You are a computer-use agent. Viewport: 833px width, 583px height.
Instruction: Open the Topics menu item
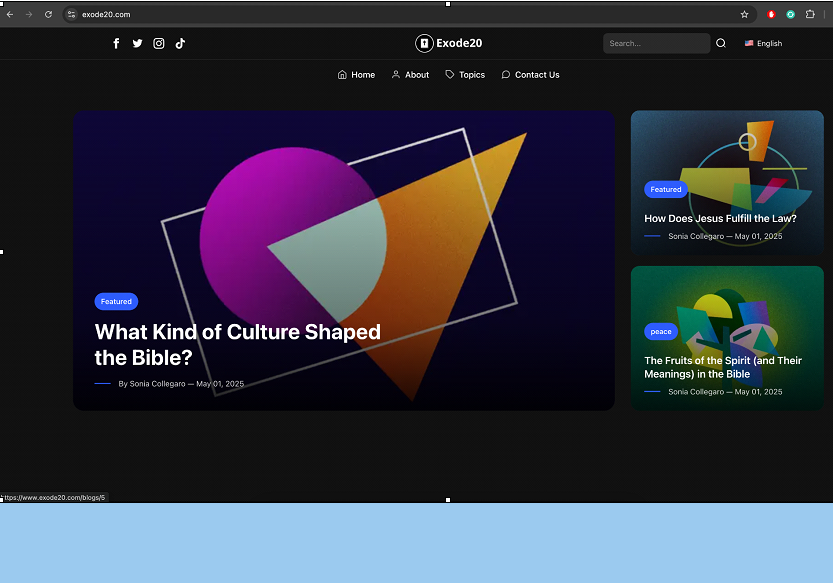point(465,75)
